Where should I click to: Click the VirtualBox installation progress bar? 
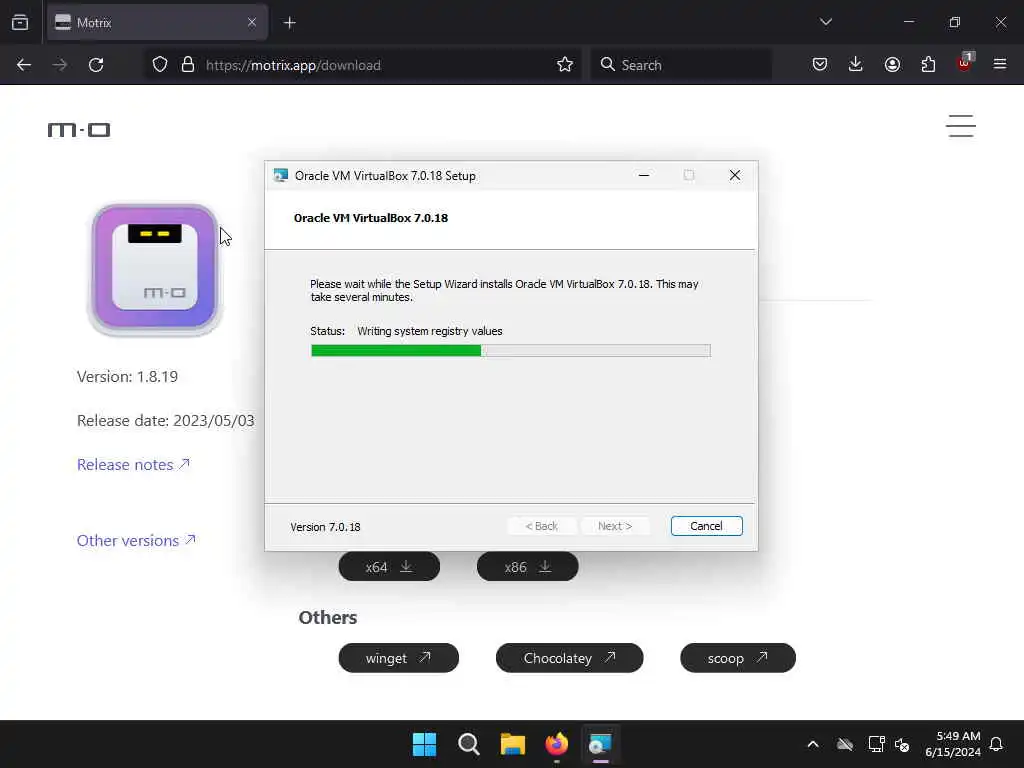click(511, 351)
